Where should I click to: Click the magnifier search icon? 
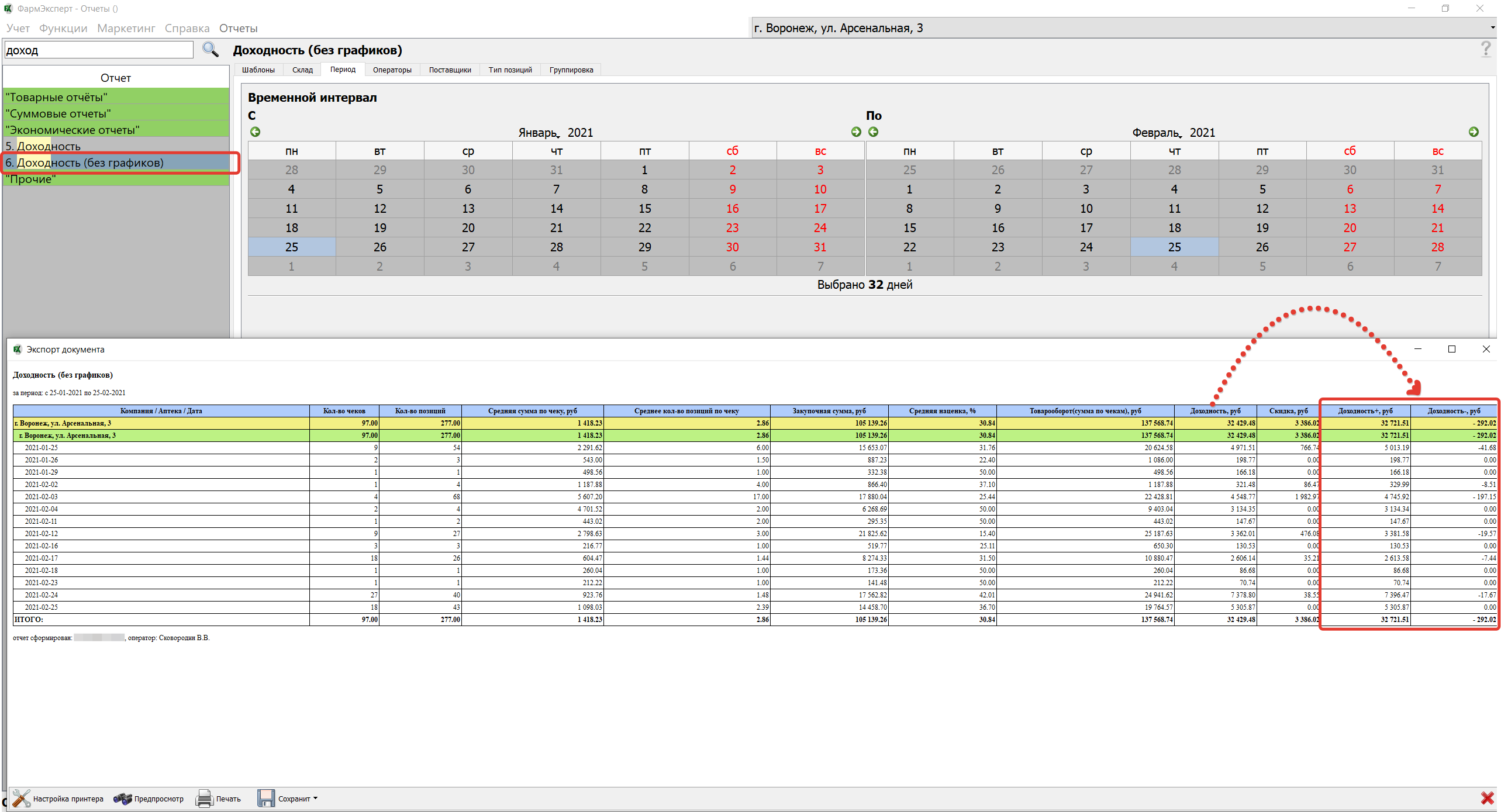coord(210,50)
